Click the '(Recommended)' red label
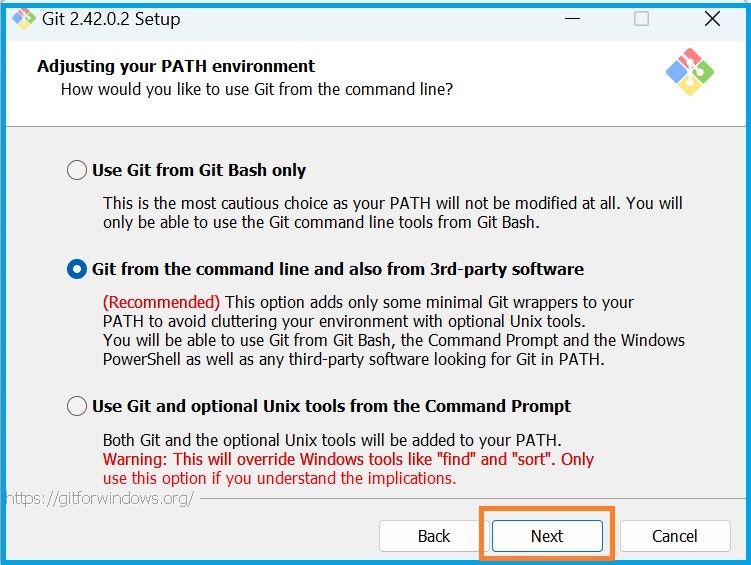The image size is (751, 565). (161, 302)
